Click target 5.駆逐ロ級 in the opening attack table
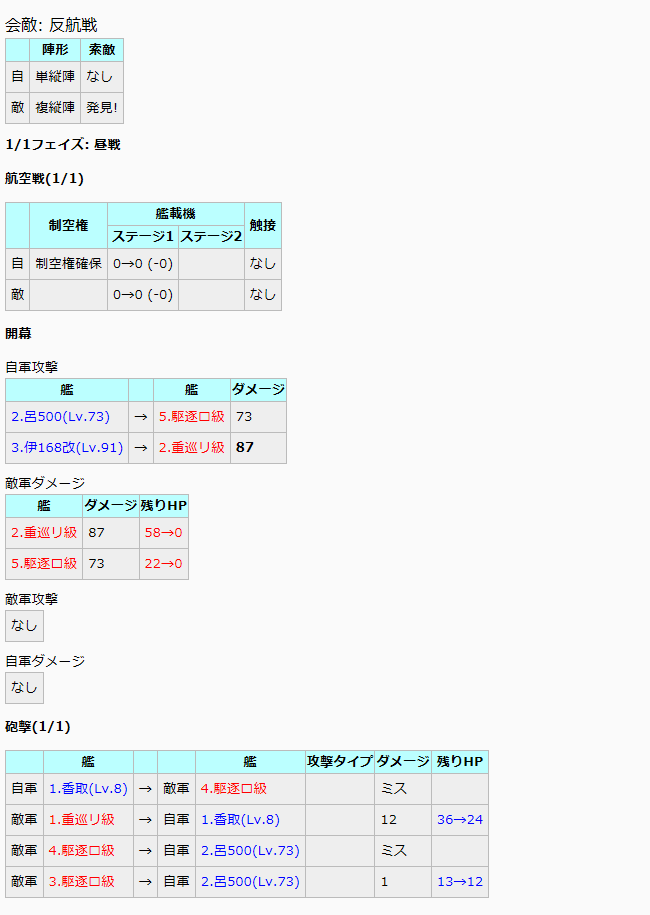Viewport: 650px width, 915px height. click(x=191, y=417)
